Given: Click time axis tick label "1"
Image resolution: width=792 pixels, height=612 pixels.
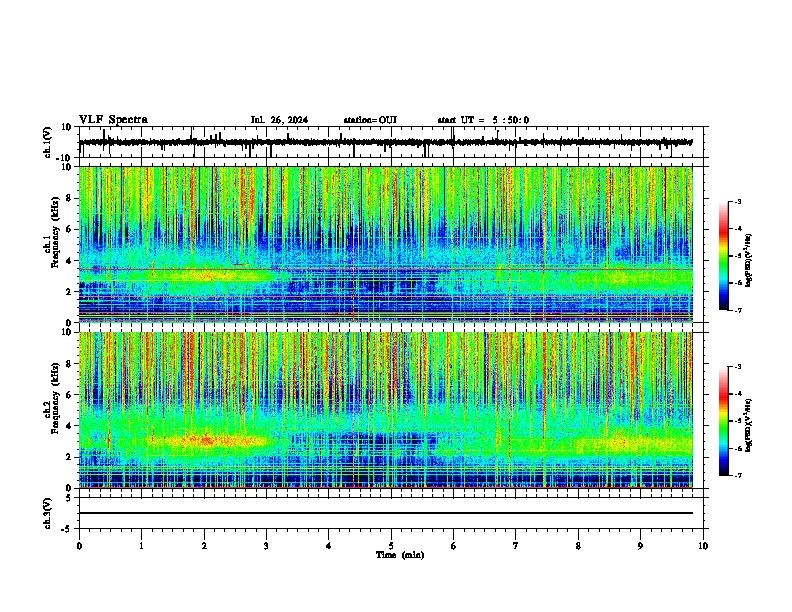Looking at the screenshot, I should click(141, 546).
